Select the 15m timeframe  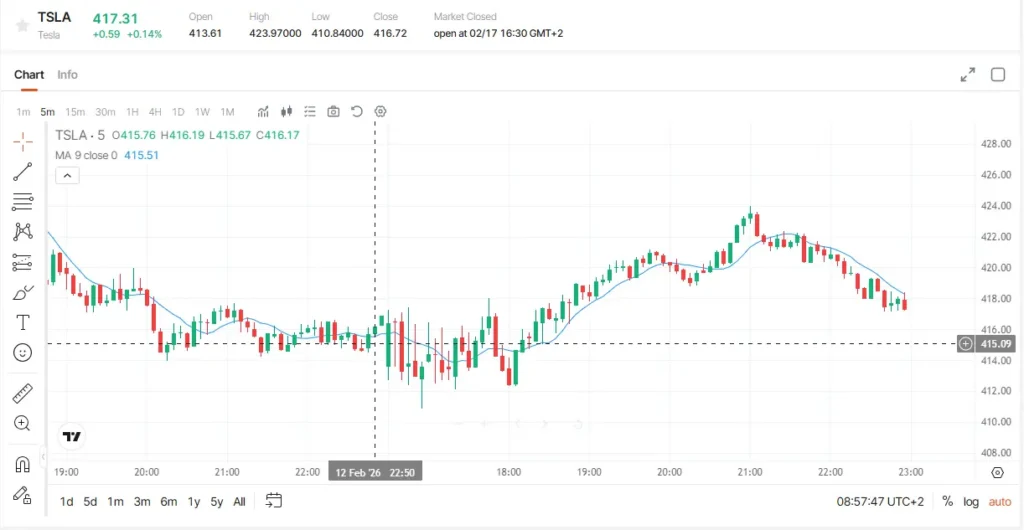(74, 112)
